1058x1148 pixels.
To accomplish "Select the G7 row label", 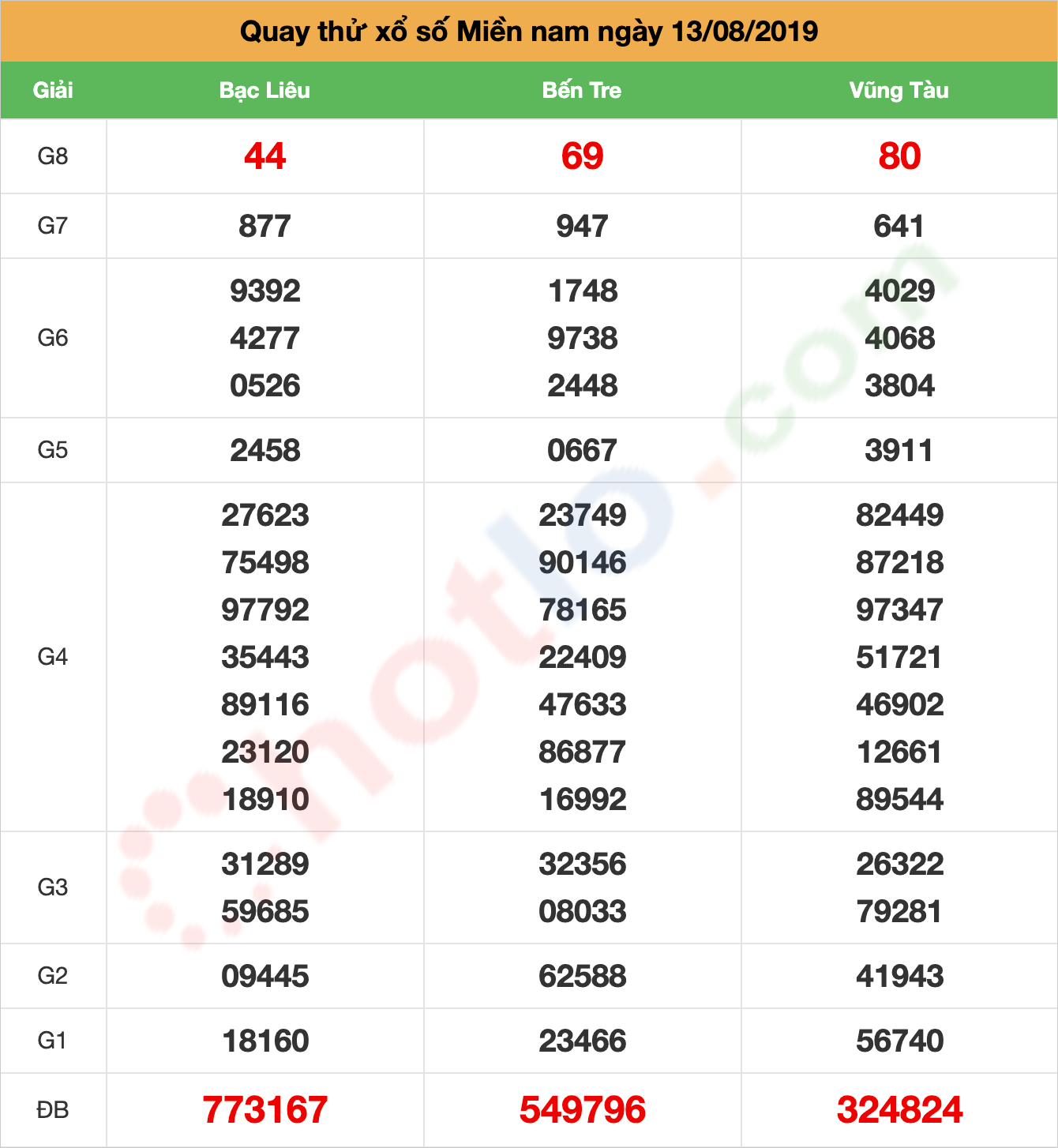I will 53,226.
